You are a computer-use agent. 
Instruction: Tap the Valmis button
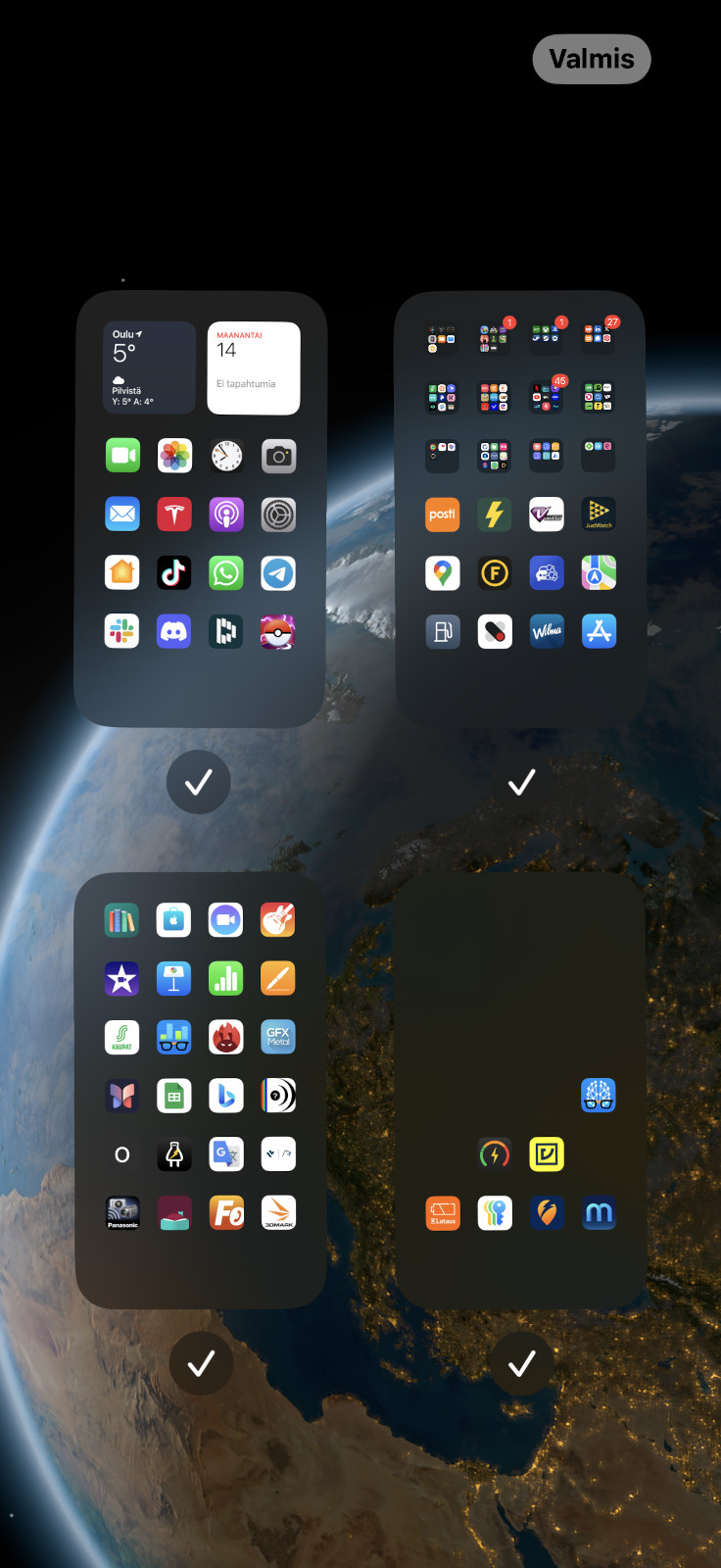[592, 59]
